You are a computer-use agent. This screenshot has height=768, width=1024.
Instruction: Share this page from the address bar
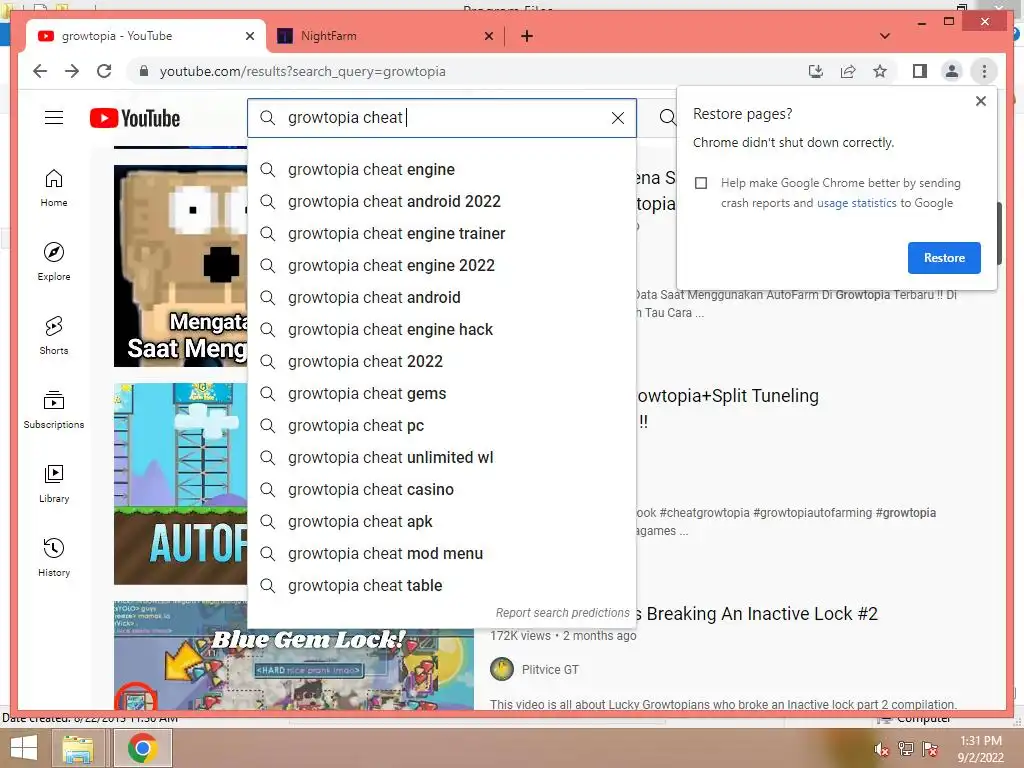848,71
